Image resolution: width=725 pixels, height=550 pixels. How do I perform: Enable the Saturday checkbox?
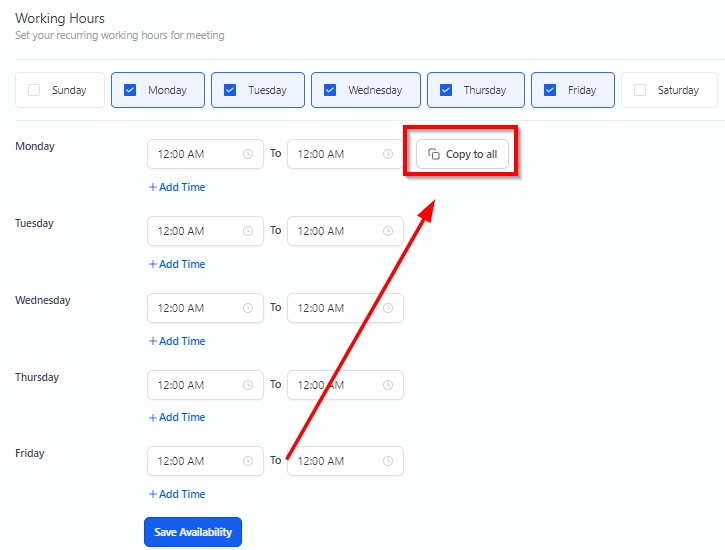coord(640,90)
